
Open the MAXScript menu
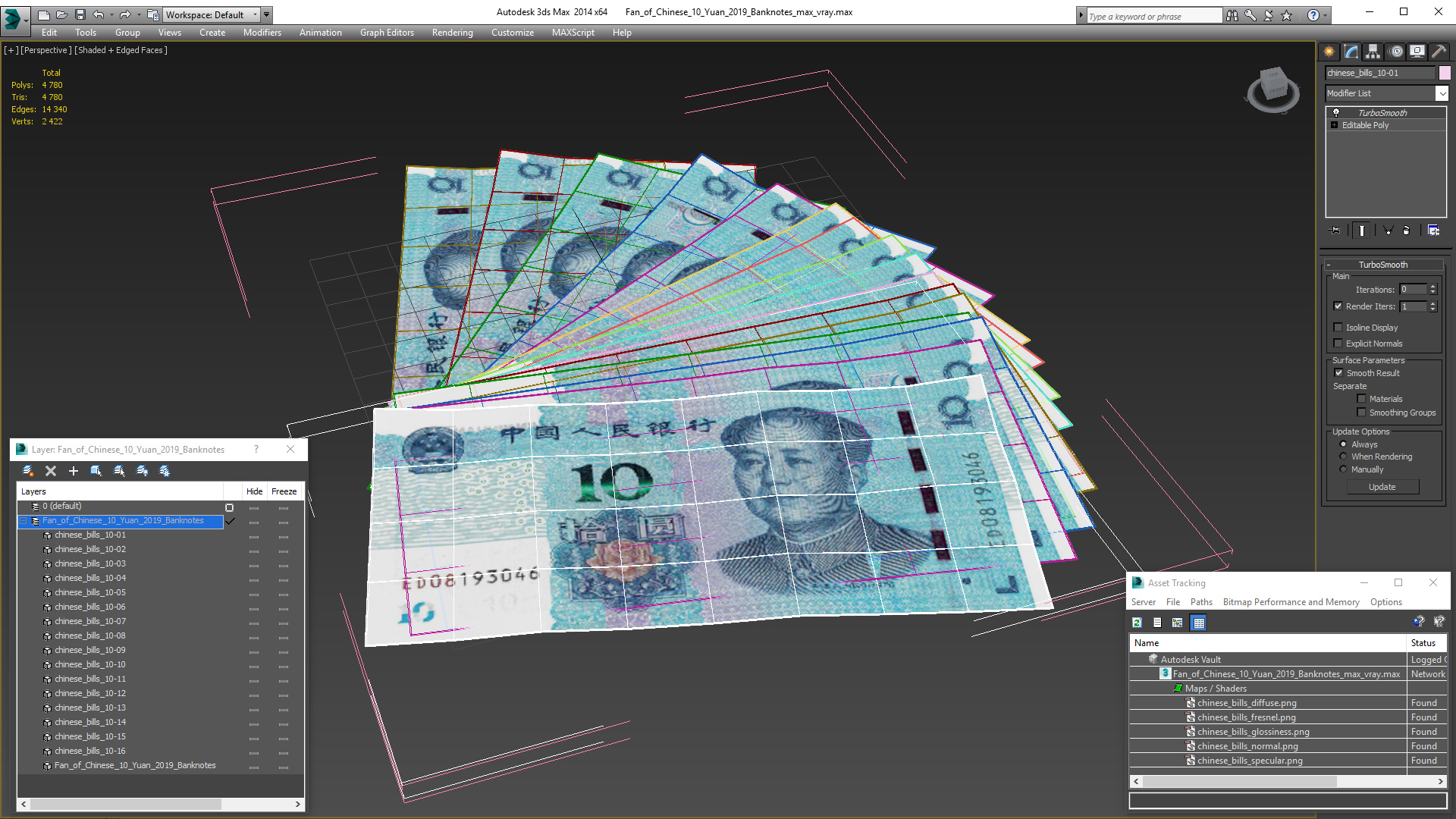(x=573, y=33)
